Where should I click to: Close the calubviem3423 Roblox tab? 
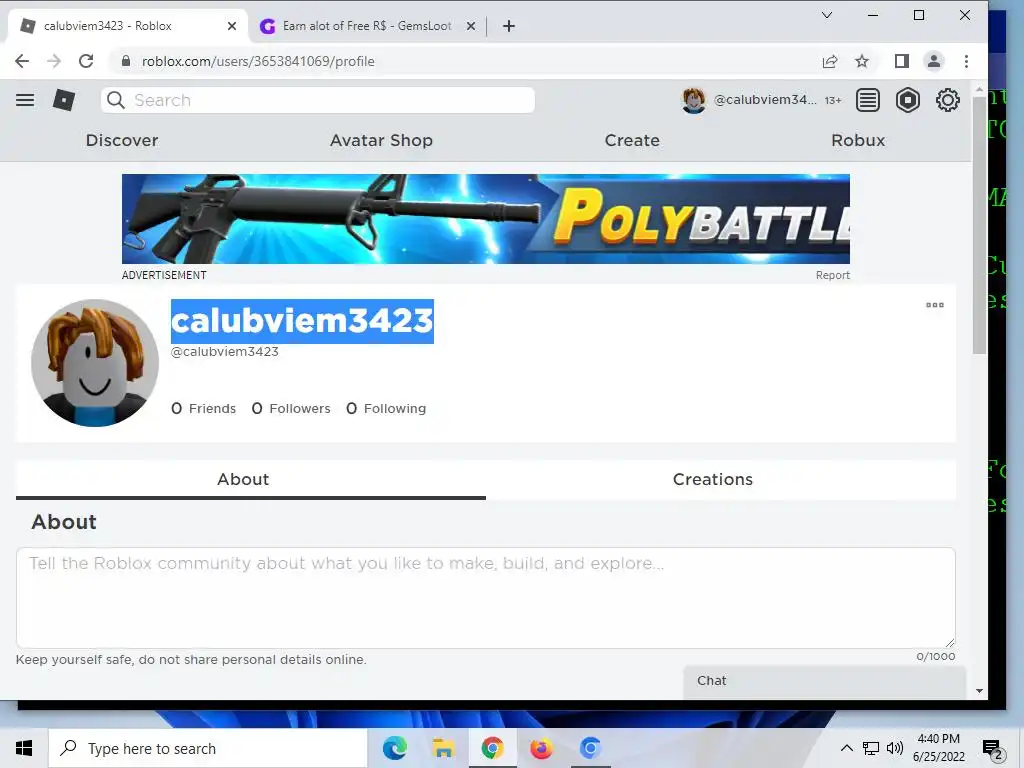[232, 26]
